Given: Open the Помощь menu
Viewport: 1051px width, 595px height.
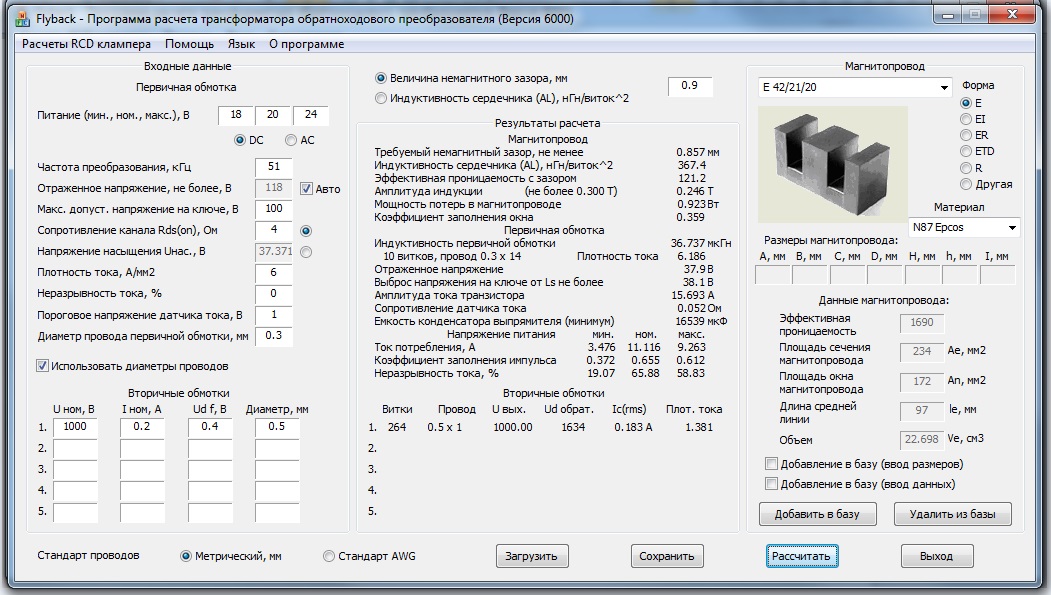Looking at the screenshot, I should click(x=189, y=44).
